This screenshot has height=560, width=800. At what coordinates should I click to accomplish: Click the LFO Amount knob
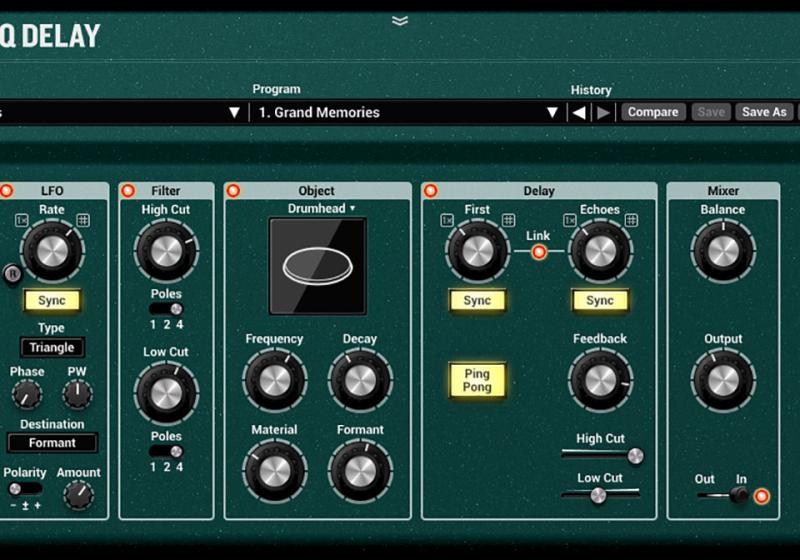coord(79,495)
